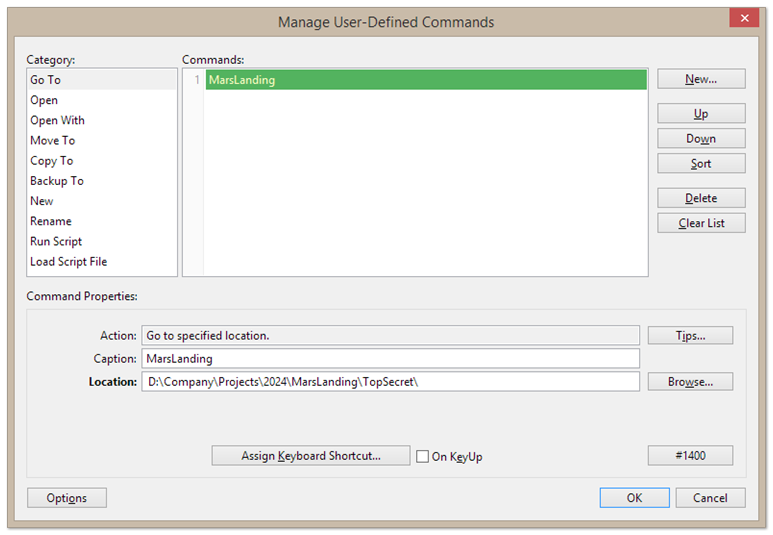
Task: Select the Open category
Action: click(x=44, y=100)
